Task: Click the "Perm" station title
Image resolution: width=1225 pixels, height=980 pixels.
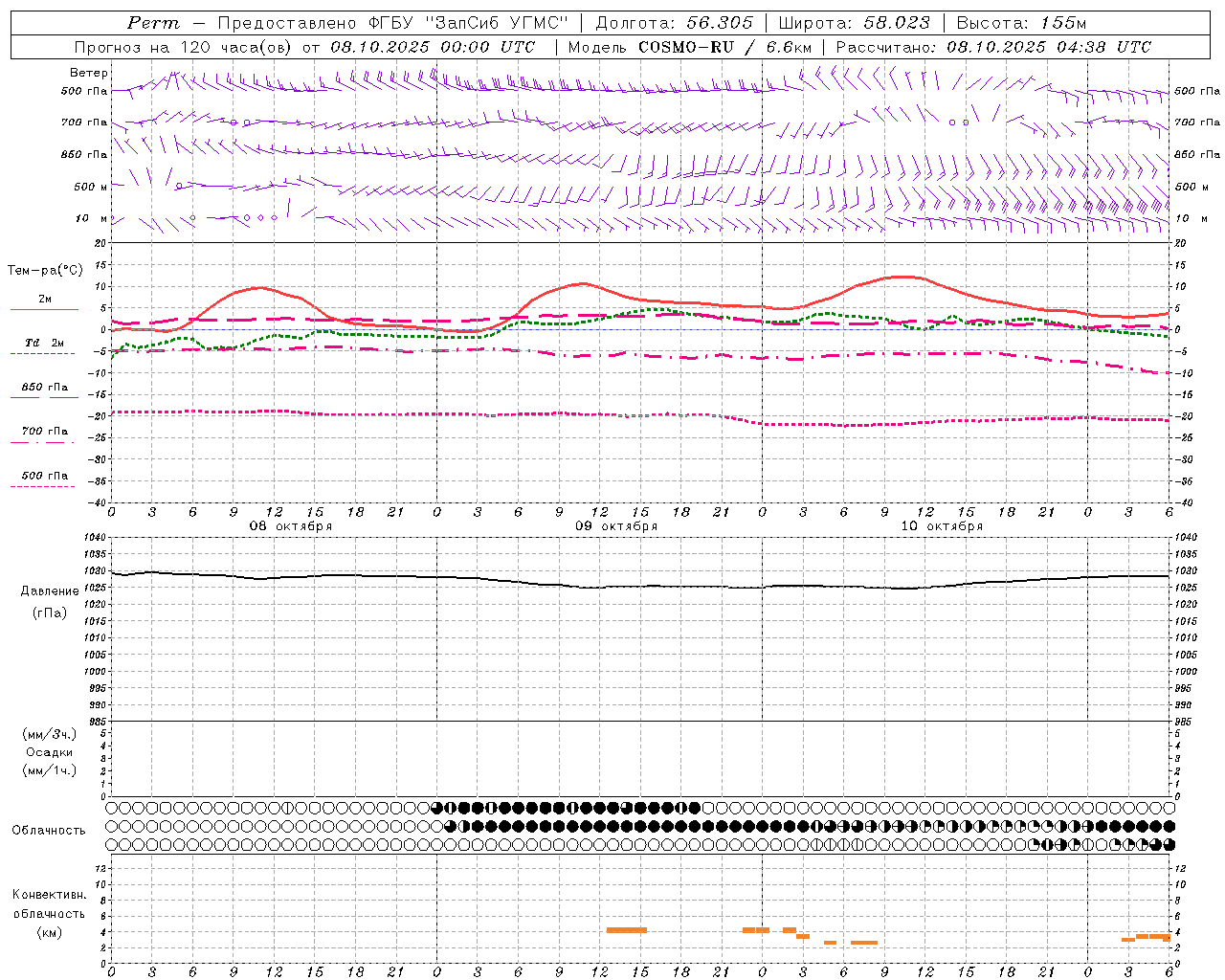Action: [153, 23]
